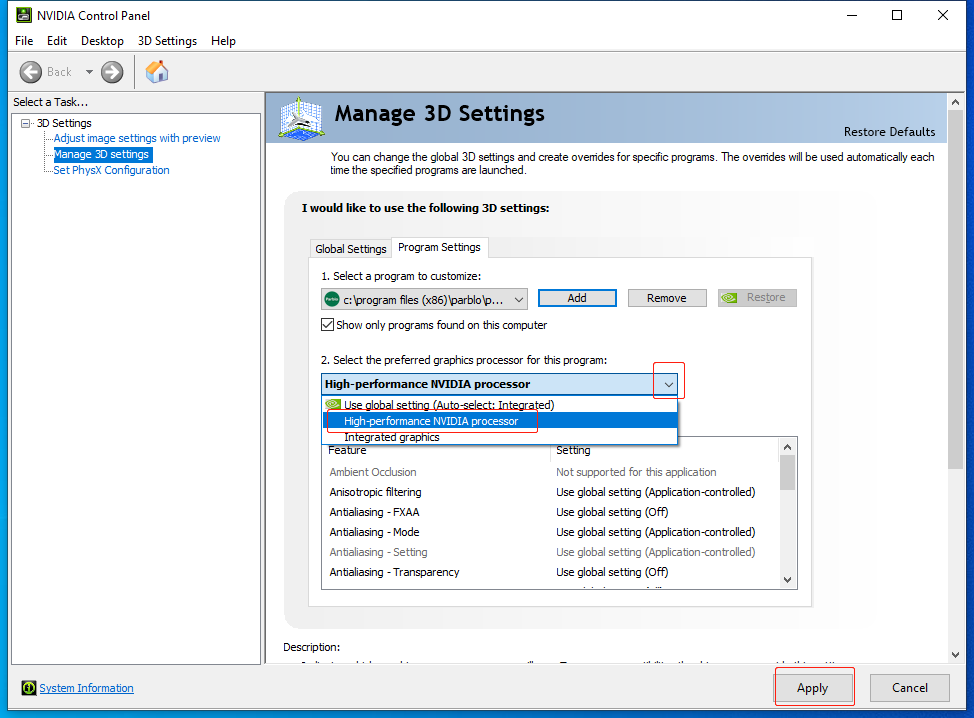Toggle Show only programs found on this computer
Image resolution: width=974 pixels, height=718 pixels.
pos(327,325)
